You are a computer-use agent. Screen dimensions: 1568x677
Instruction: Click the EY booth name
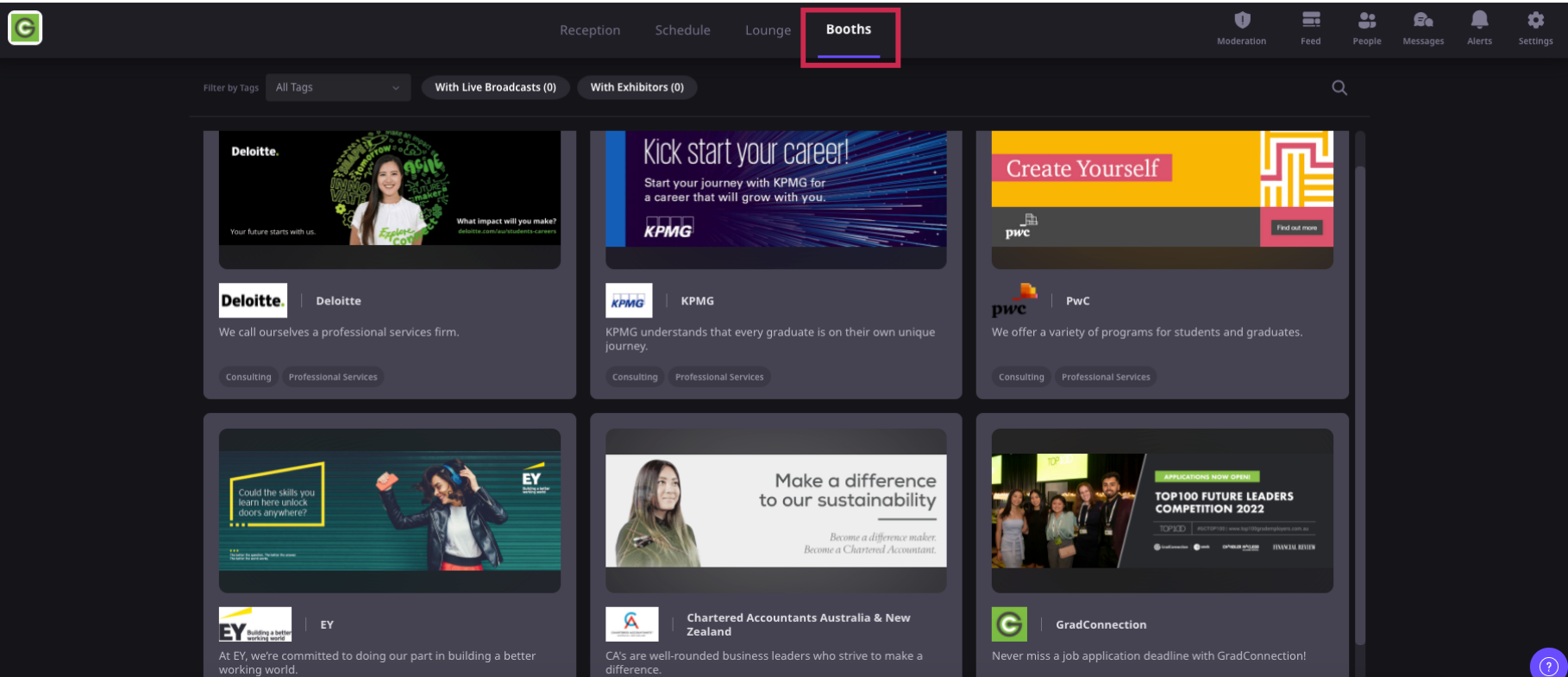pyautogui.click(x=327, y=624)
